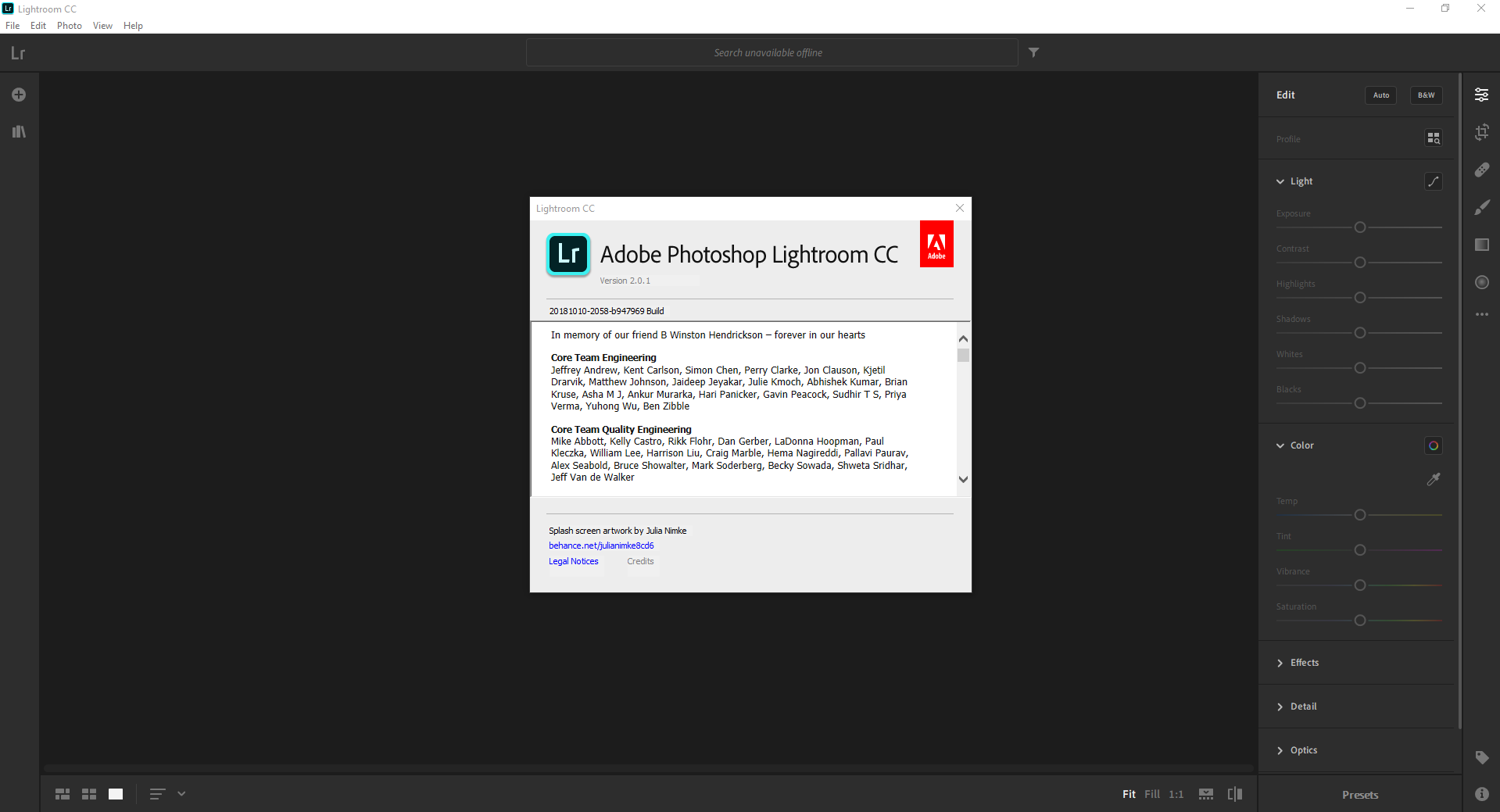
Task: Open the File menu
Action: tap(13, 26)
